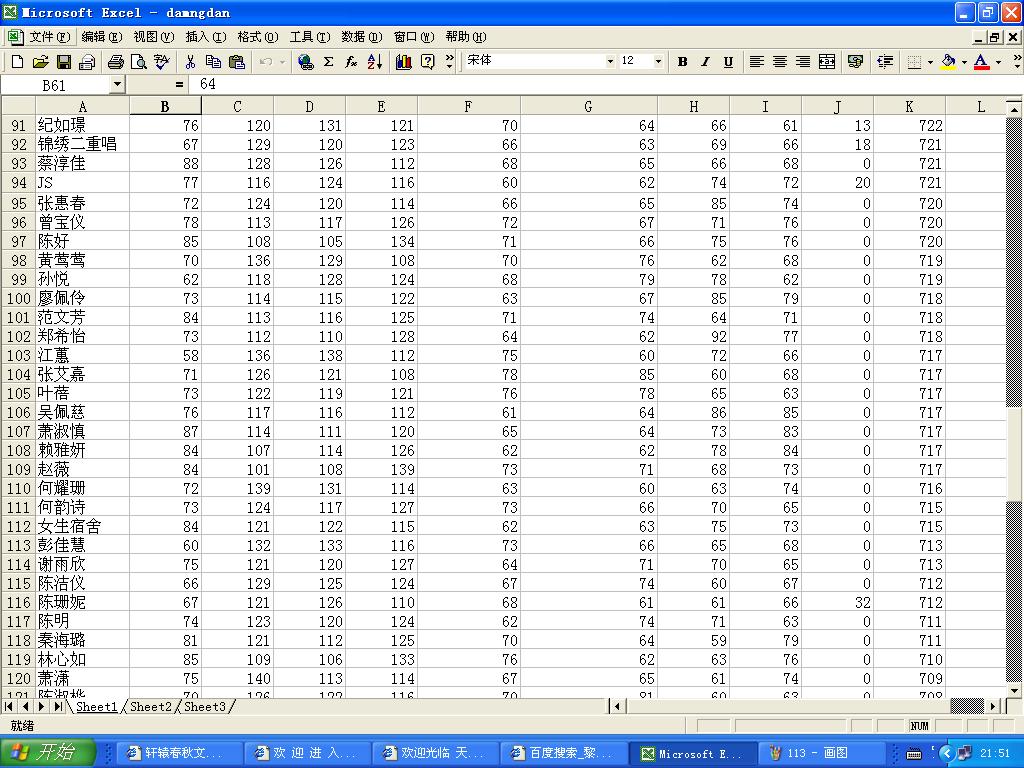Open the Print Preview tool

(x=138, y=62)
